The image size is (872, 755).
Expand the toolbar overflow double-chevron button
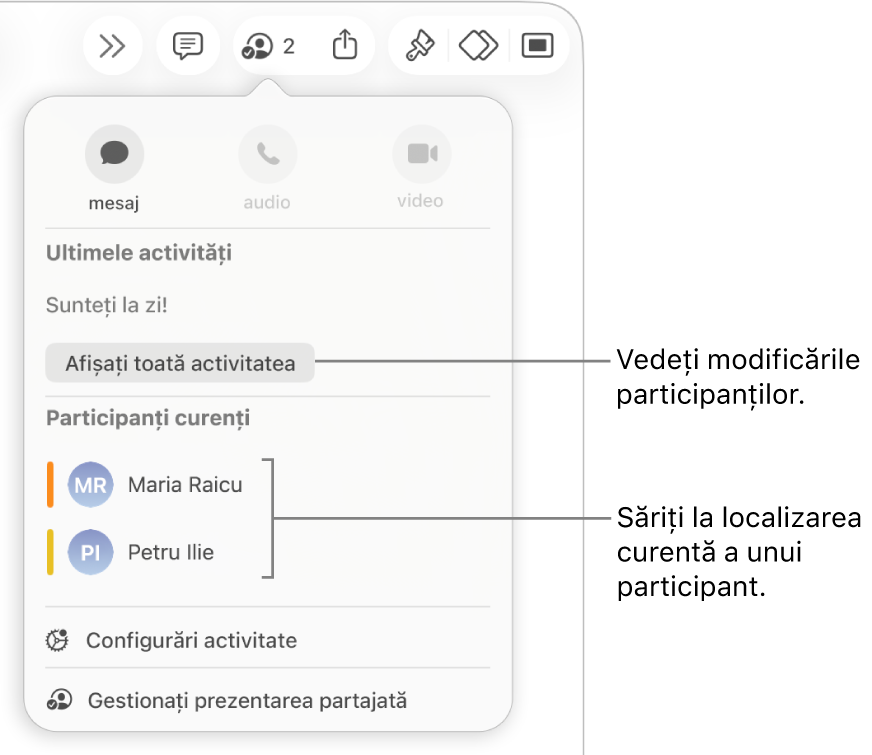point(112,46)
